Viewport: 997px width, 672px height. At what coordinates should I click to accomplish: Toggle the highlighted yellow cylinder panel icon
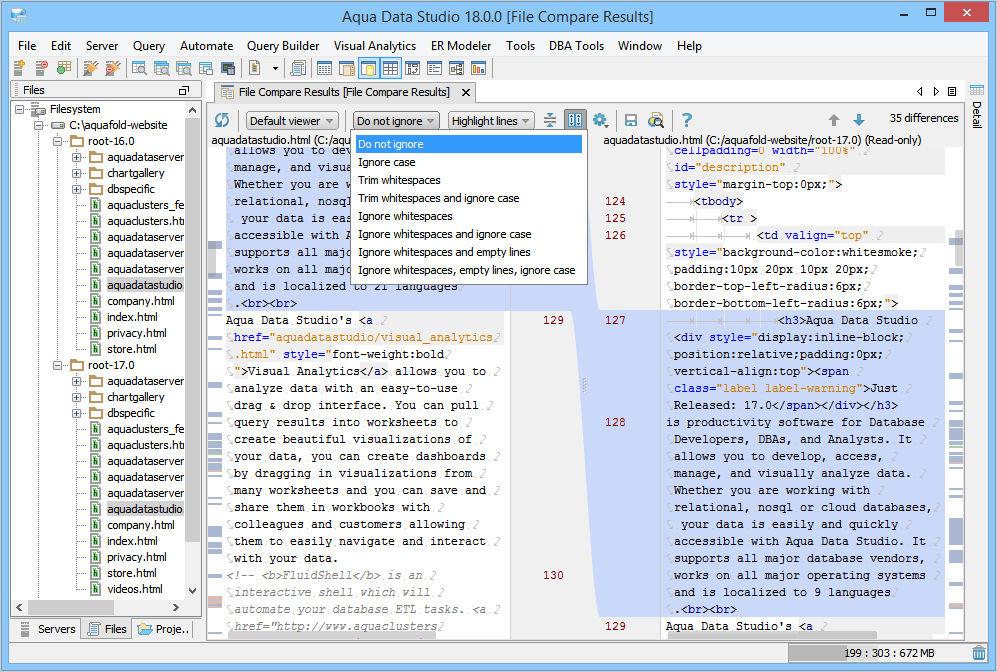[368, 68]
